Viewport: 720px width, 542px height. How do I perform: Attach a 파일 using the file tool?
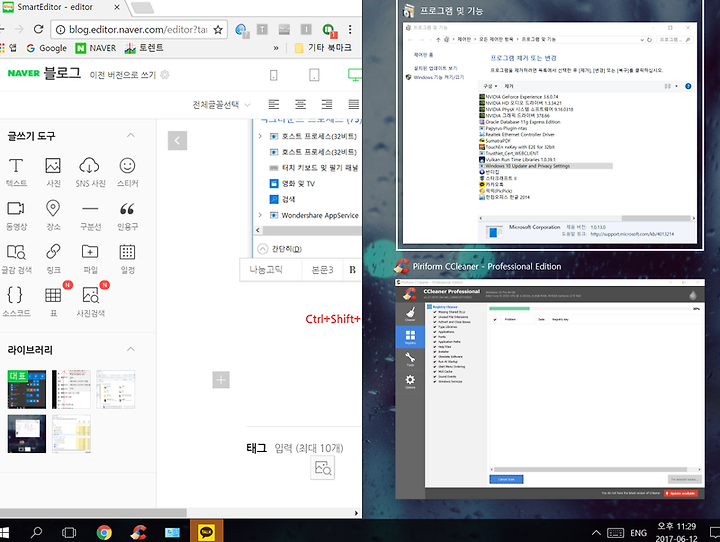tap(90, 259)
